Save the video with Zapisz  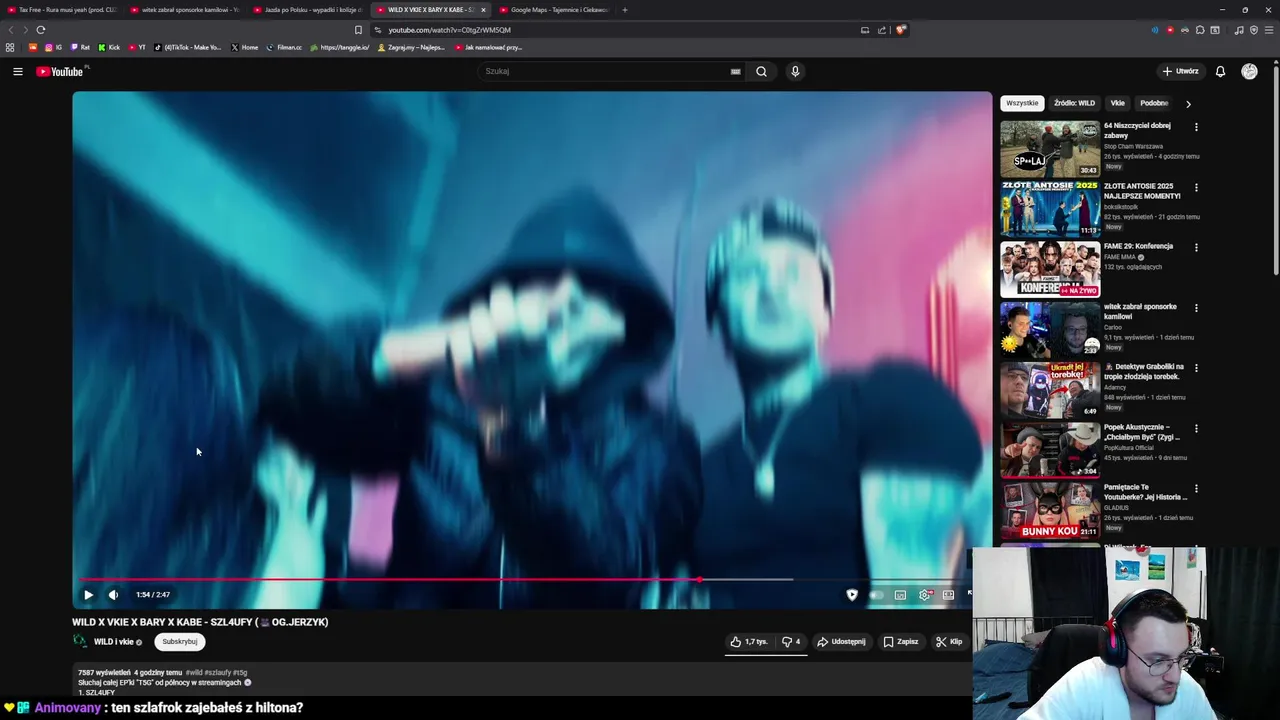[x=901, y=642]
